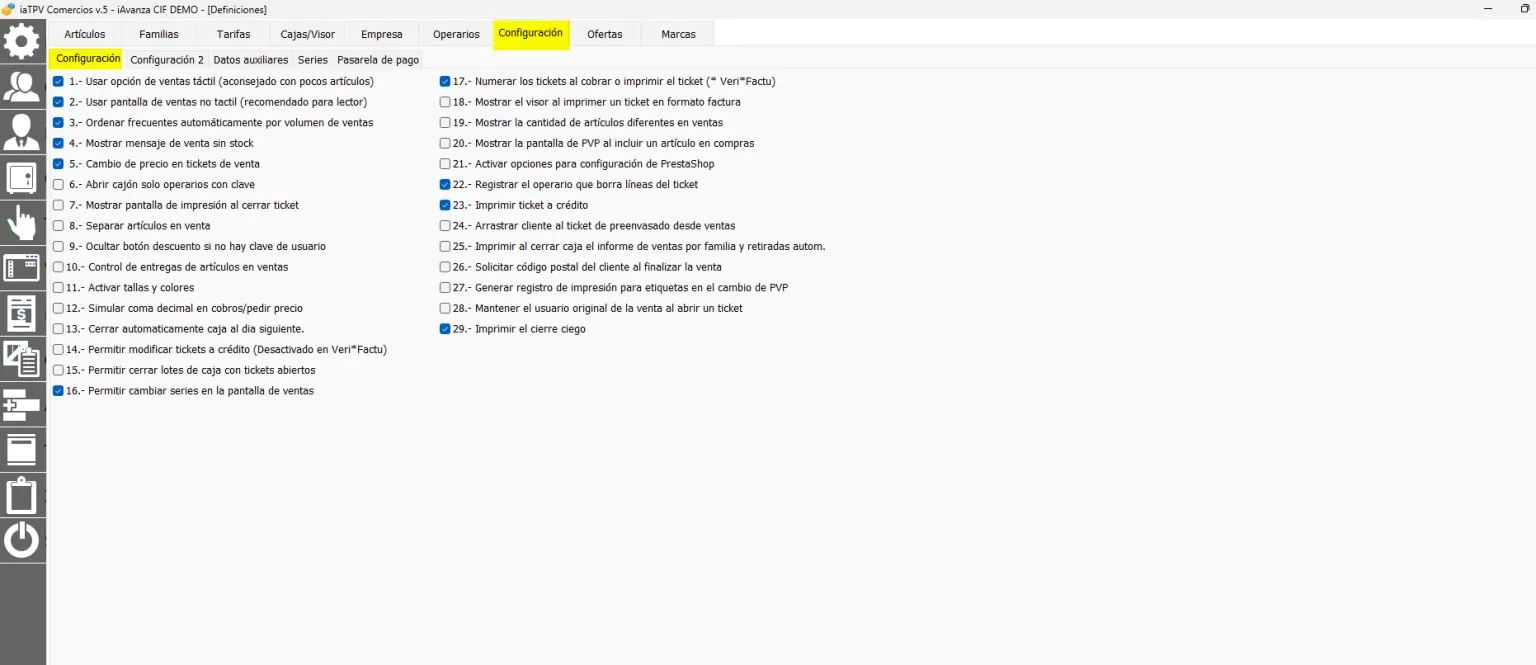Select the top Configuración main tab
This screenshot has width=1536, height=665.
pyautogui.click(x=531, y=33)
